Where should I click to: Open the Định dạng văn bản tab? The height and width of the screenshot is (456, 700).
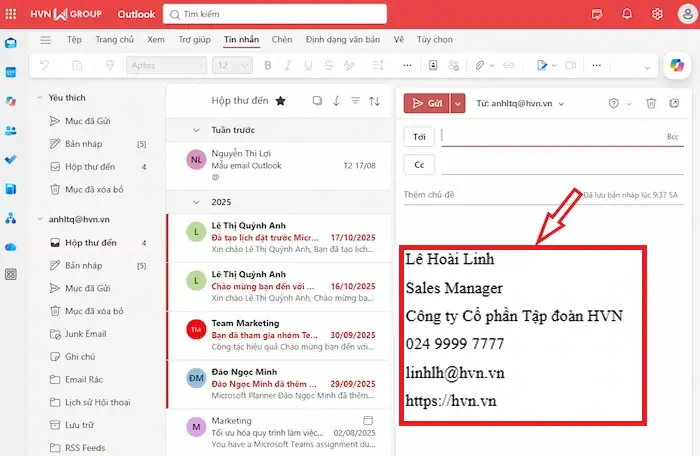(342, 40)
